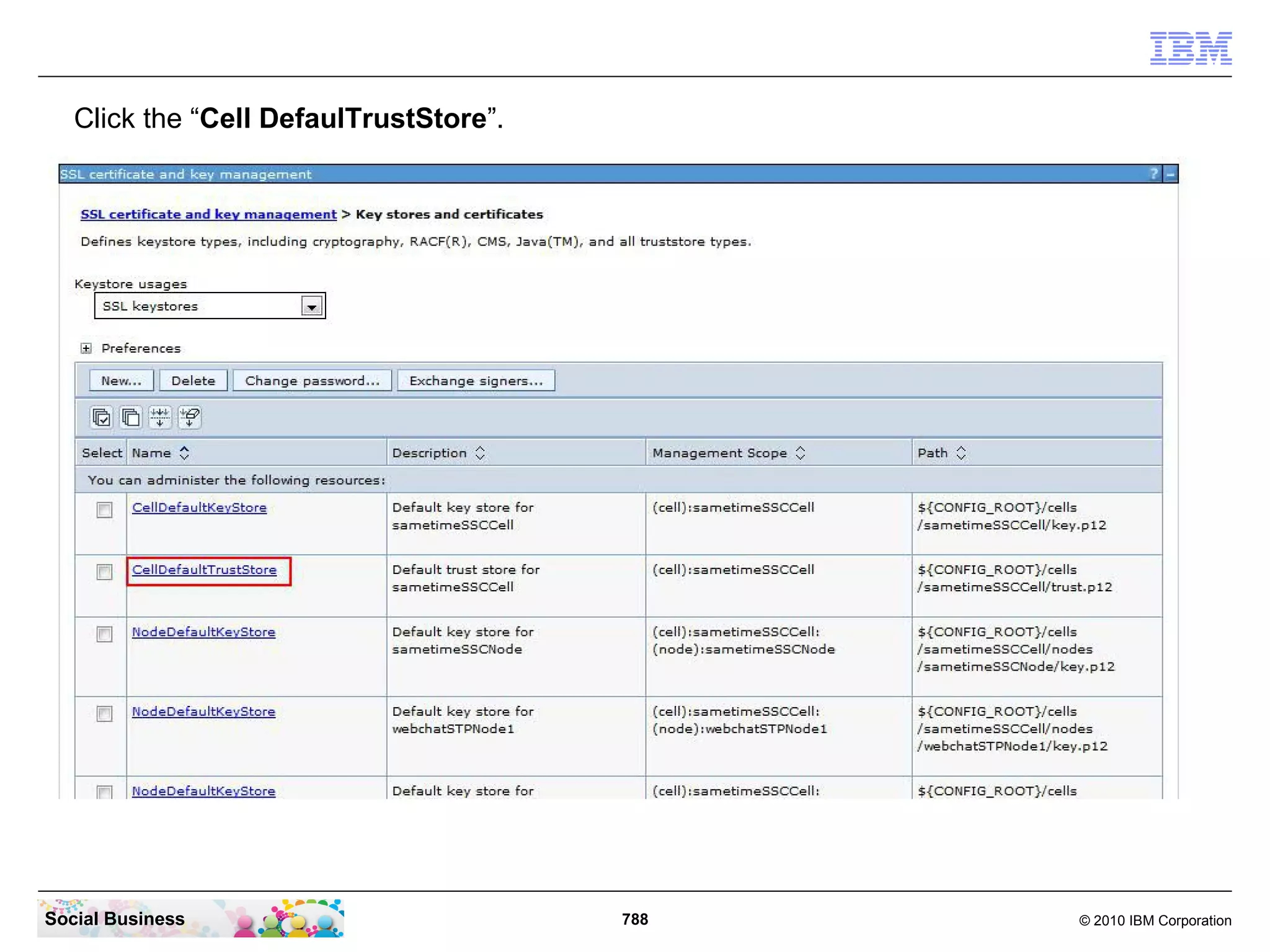The image size is (1270, 952).
Task: Click the Select All items icon
Action: [x=101, y=417]
